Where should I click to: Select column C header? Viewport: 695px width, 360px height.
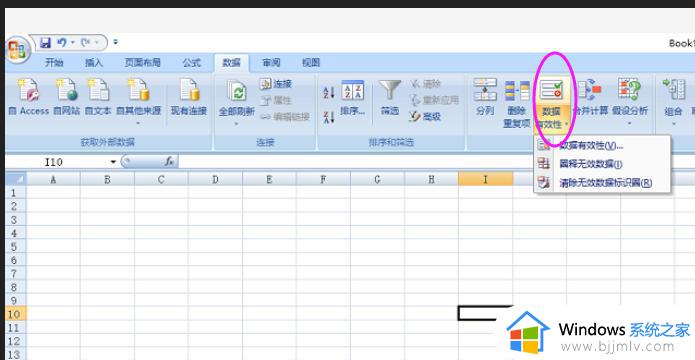pyautogui.click(x=161, y=179)
